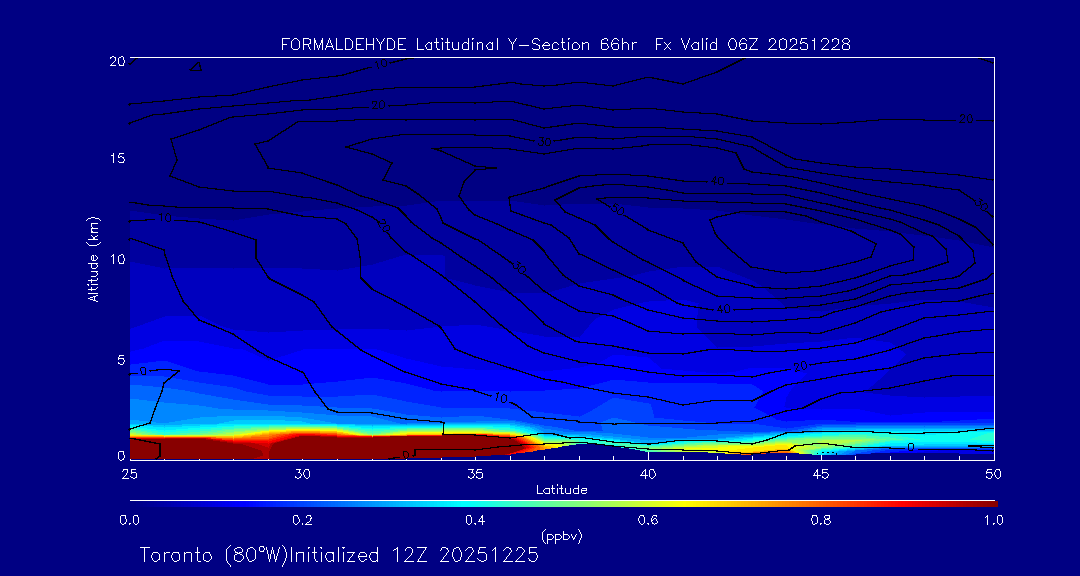
Task: Click the 0.6 colorbar scale label
Action: point(648,520)
